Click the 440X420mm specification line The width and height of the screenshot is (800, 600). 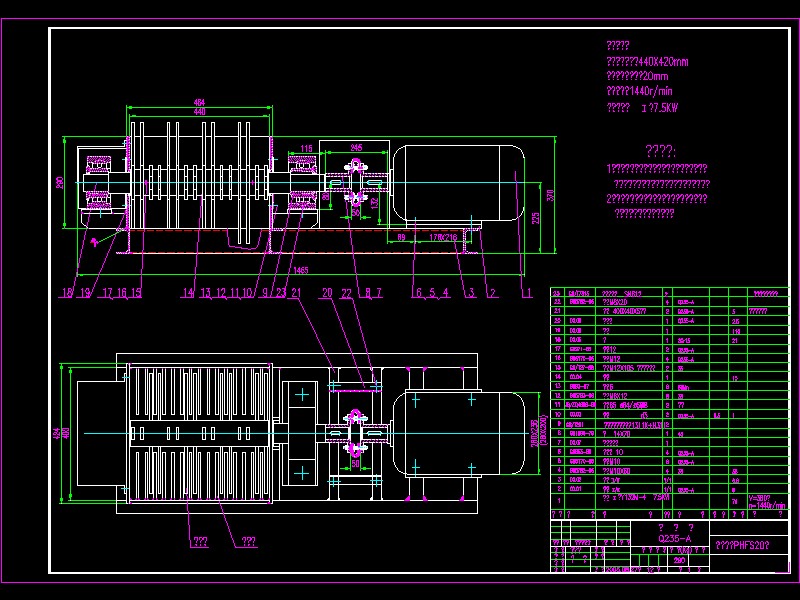pos(647,62)
